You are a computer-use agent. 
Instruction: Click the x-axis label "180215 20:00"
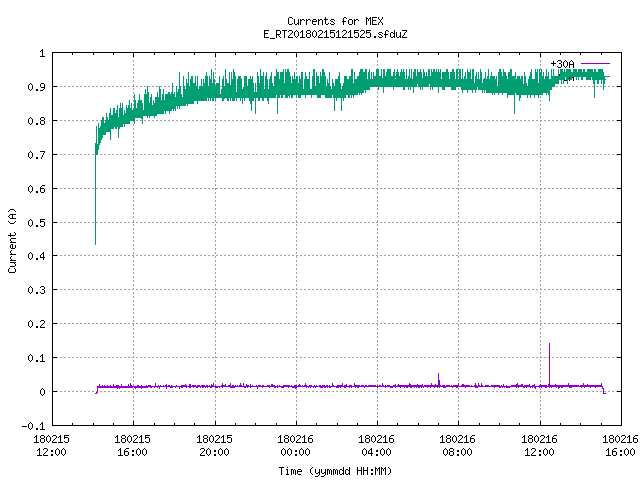[214, 445]
